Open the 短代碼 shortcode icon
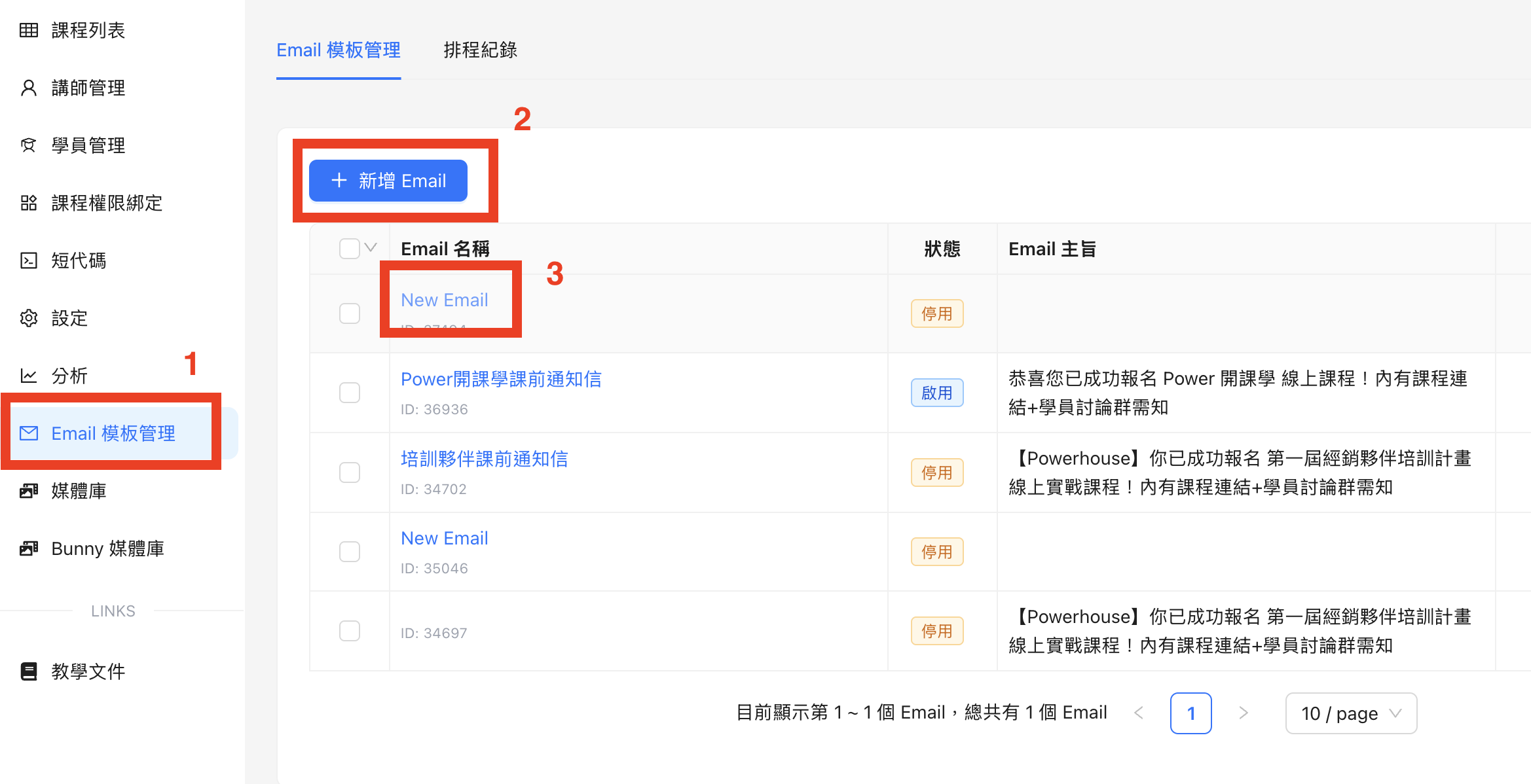Viewport: 1531px width, 784px height. coord(29,260)
